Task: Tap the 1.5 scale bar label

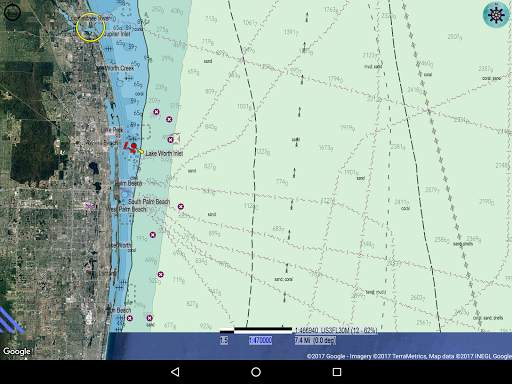Action: coord(224,340)
